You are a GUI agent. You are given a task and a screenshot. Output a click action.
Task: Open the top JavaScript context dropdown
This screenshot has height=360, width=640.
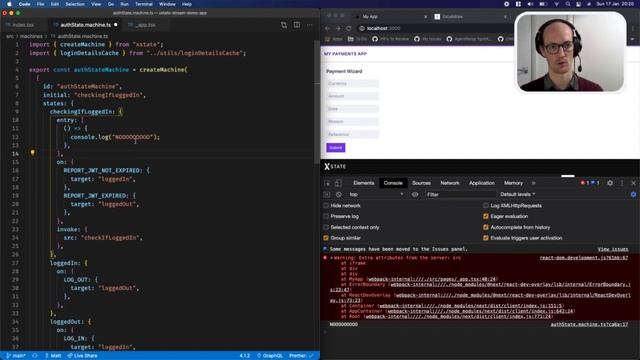coord(376,195)
